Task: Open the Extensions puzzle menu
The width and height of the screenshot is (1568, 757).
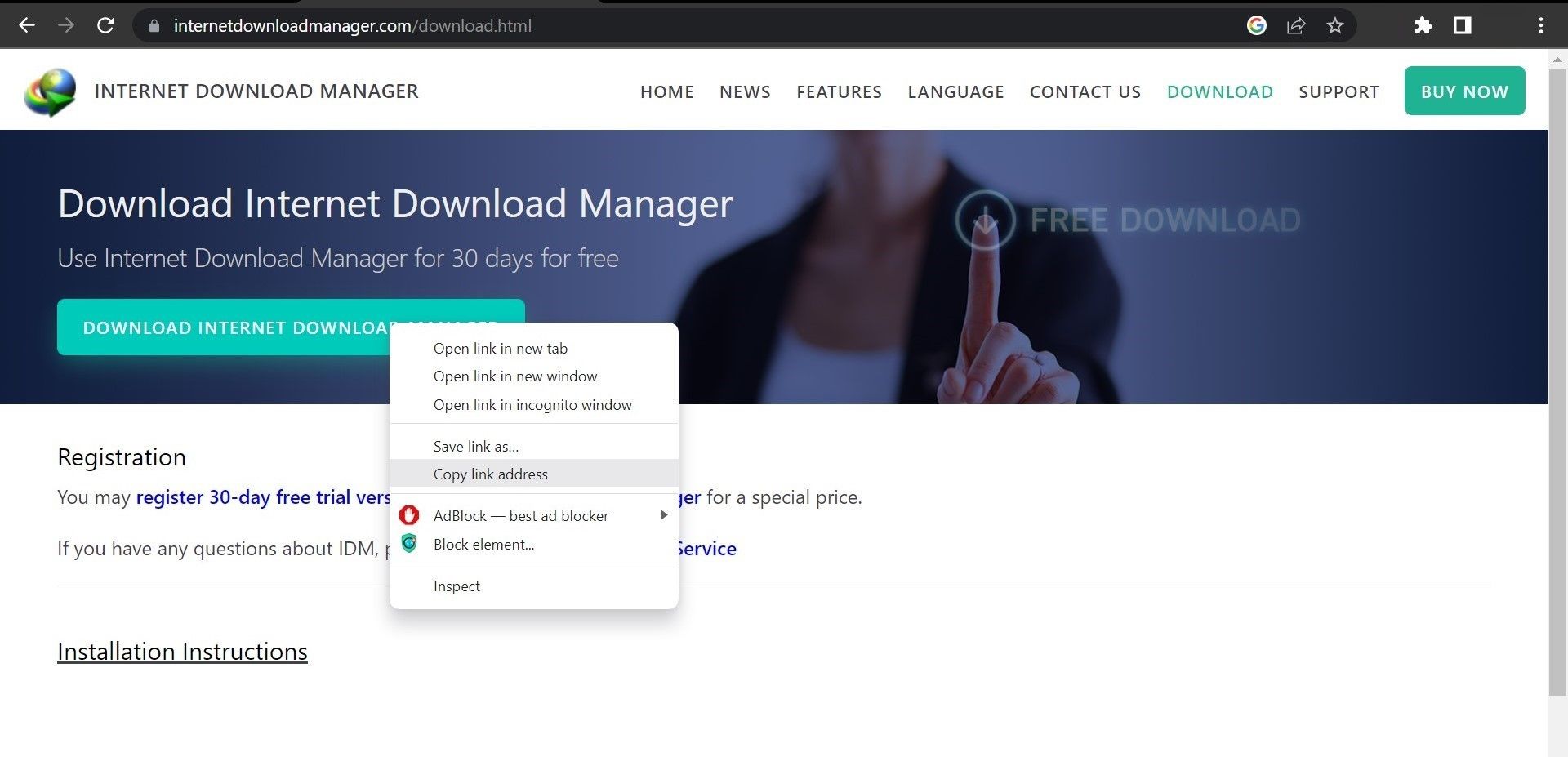Action: point(1423,25)
